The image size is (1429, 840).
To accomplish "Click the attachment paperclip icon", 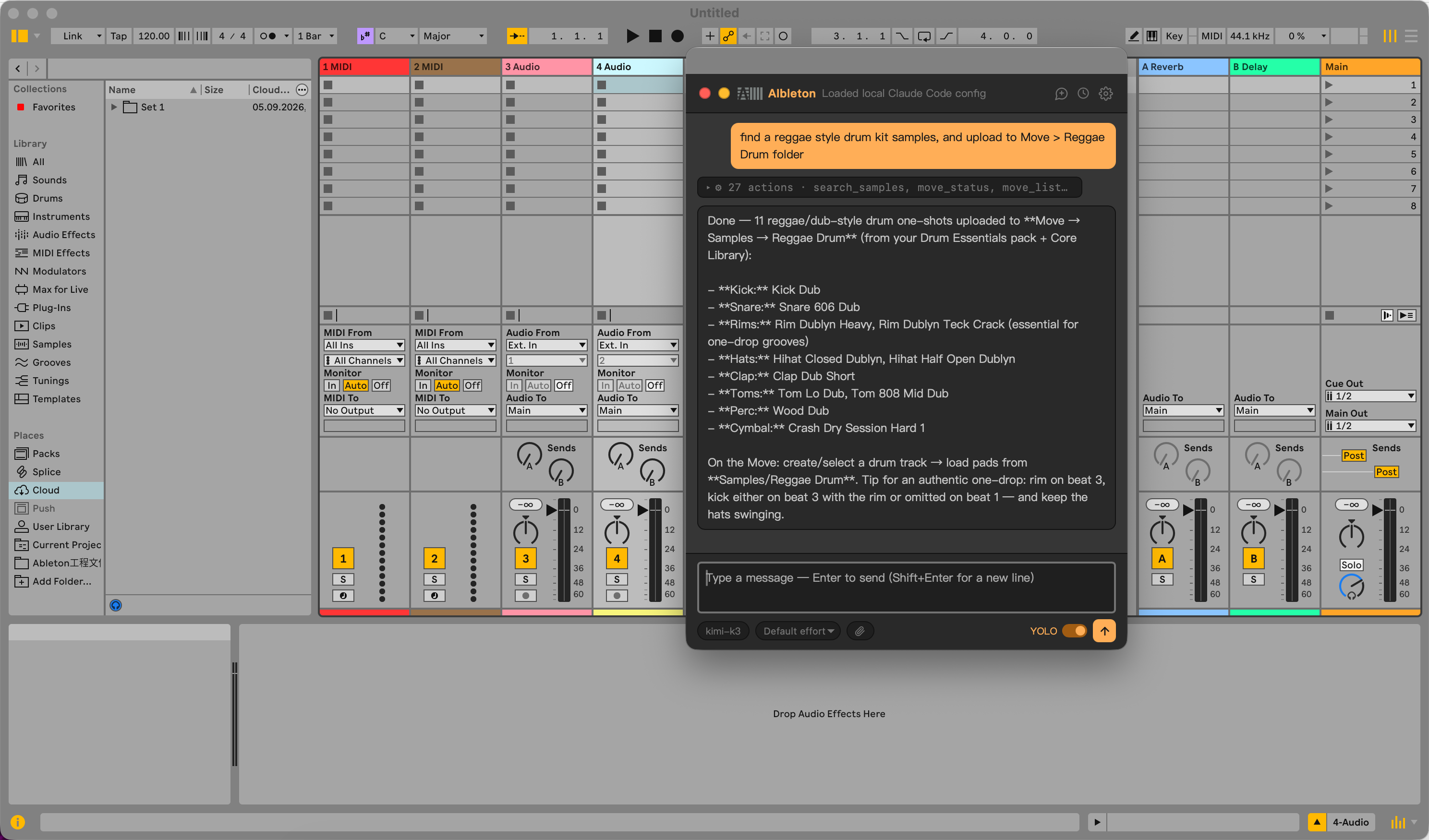I will pos(860,631).
